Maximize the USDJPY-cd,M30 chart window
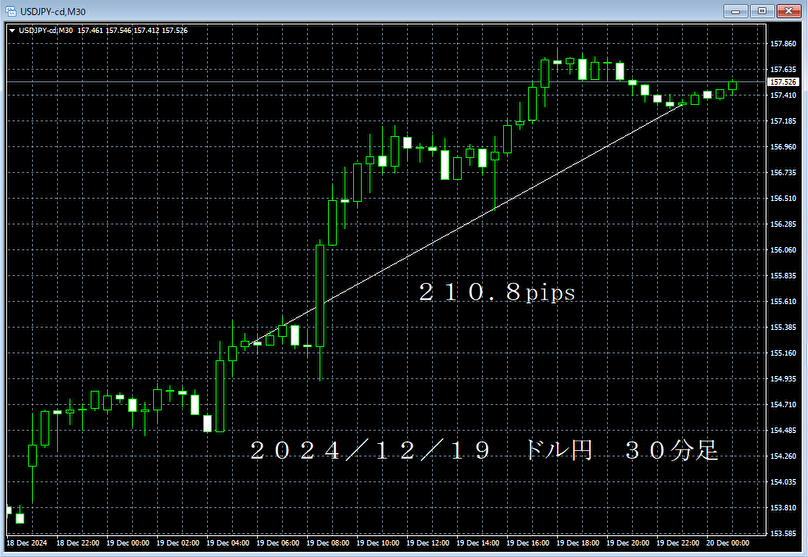This screenshot has height=557, width=808. coord(762,11)
